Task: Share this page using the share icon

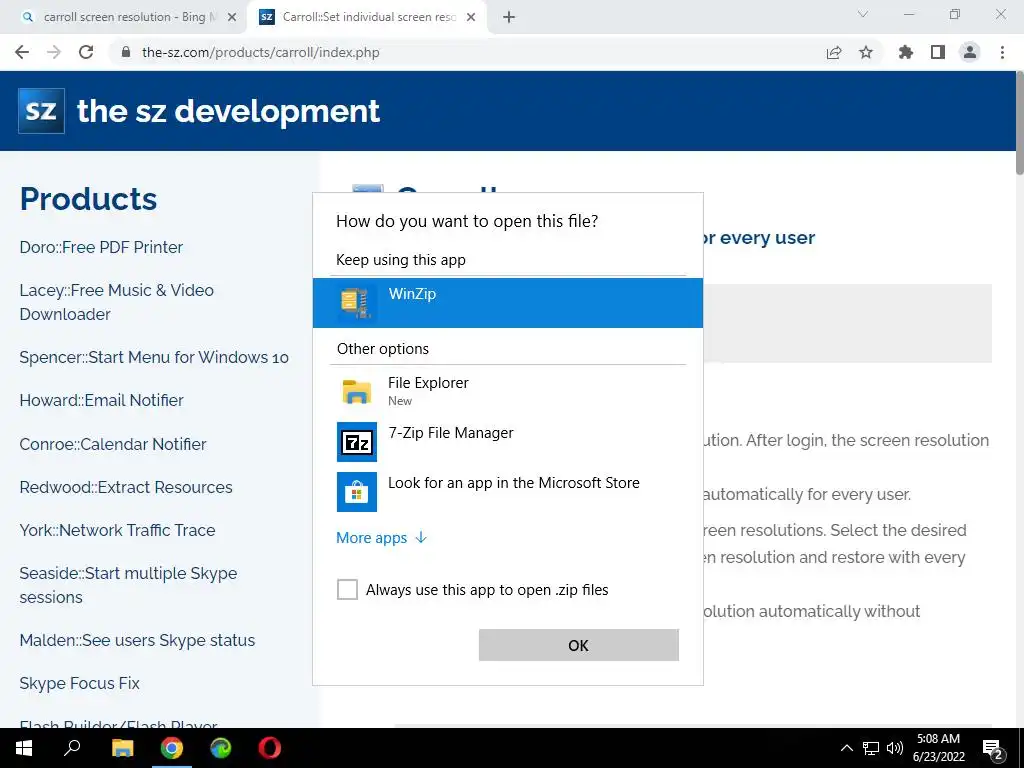Action: click(x=834, y=52)
